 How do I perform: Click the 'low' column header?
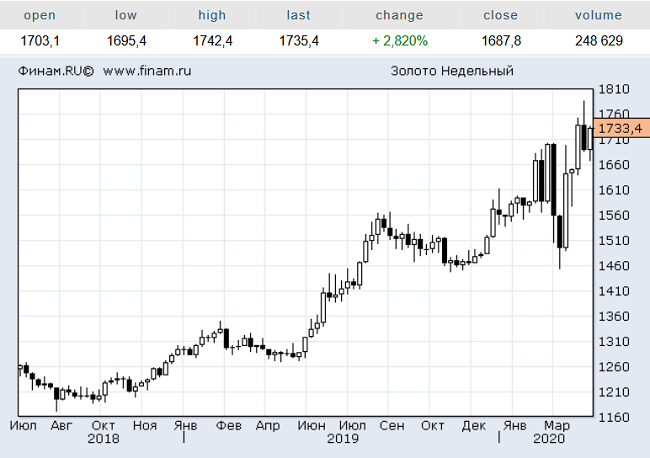click(126, 15)
